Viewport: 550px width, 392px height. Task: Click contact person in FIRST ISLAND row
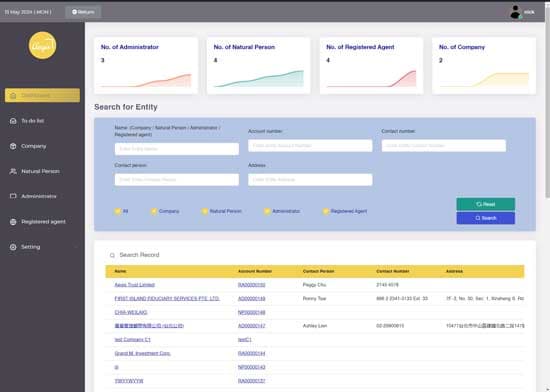click(x=314, y=299)
